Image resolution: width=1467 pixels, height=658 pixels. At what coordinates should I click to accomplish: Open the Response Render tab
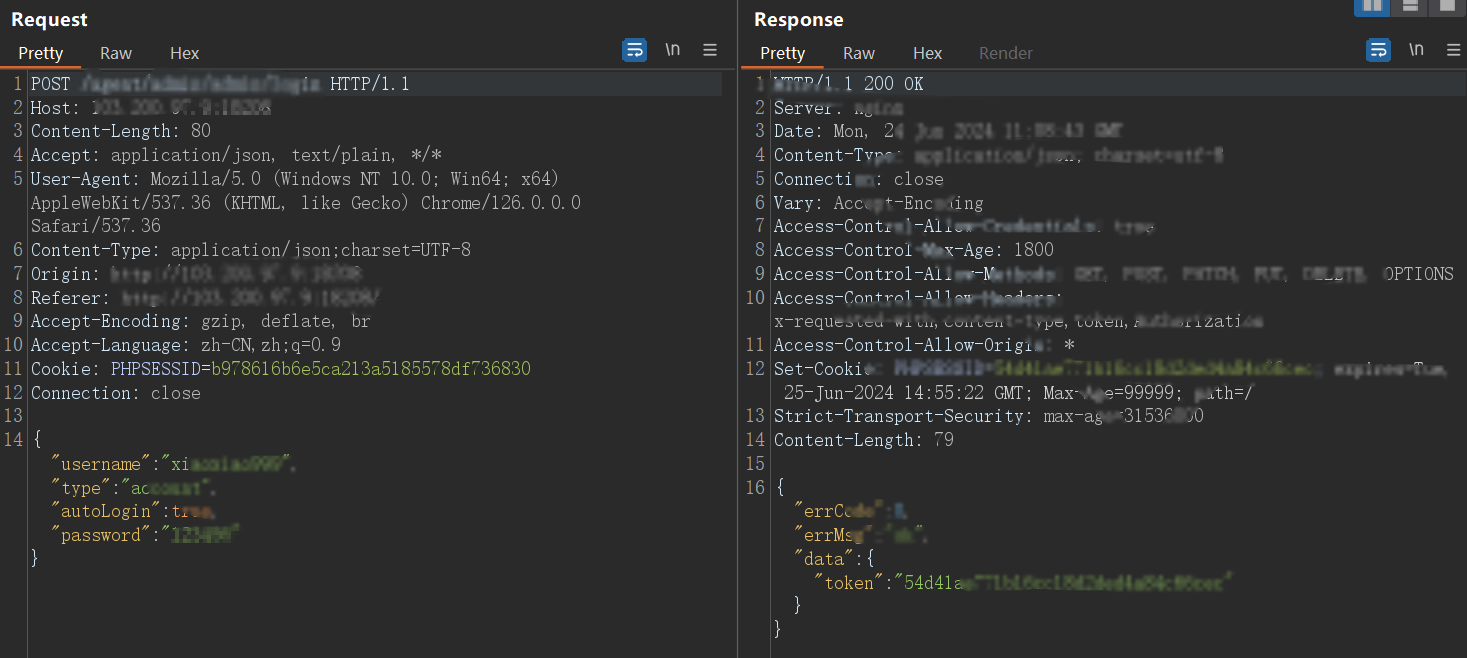[x=1005, y=53]
